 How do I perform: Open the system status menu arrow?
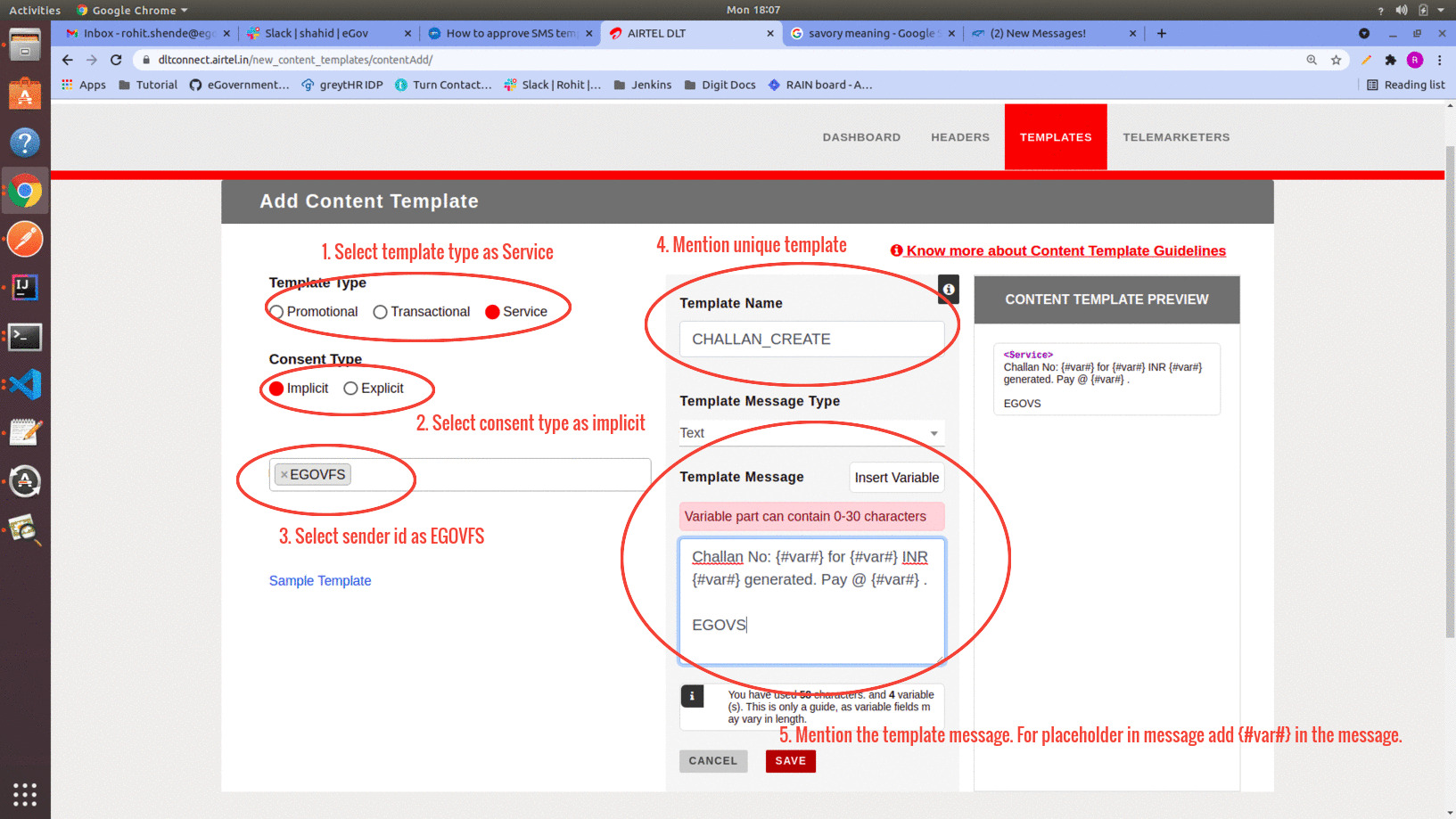[1441, 10]
